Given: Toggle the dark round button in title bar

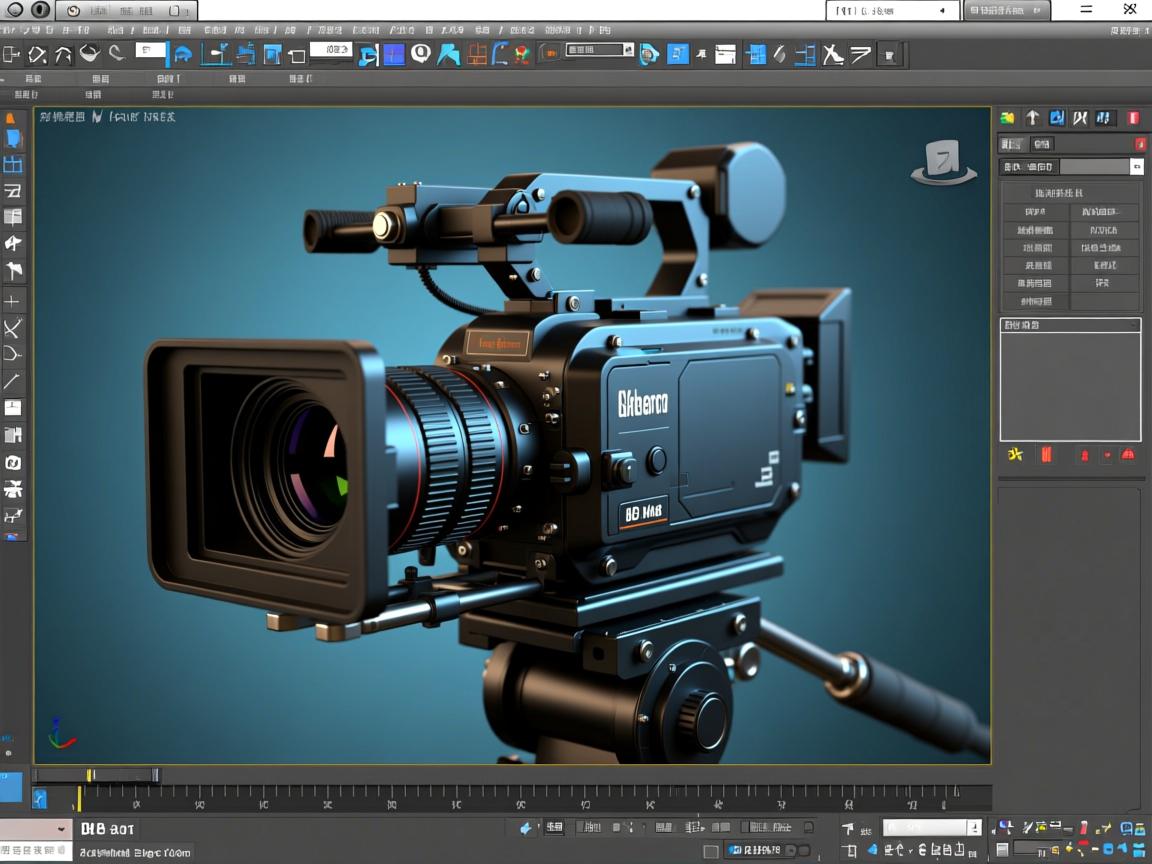Looking at the screenshot, I should 40,10.
